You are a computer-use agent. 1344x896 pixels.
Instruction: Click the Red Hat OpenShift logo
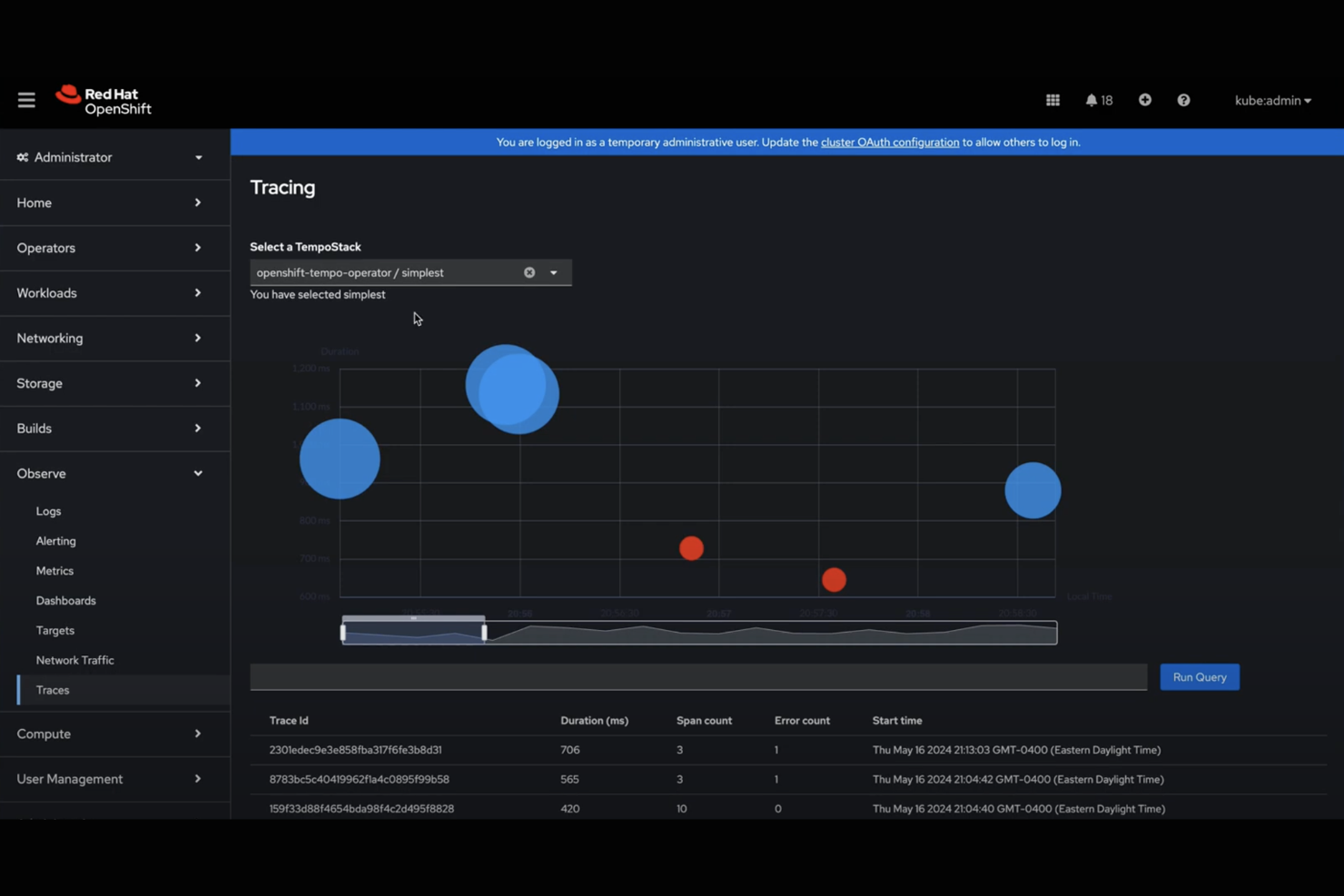point(103,100)
